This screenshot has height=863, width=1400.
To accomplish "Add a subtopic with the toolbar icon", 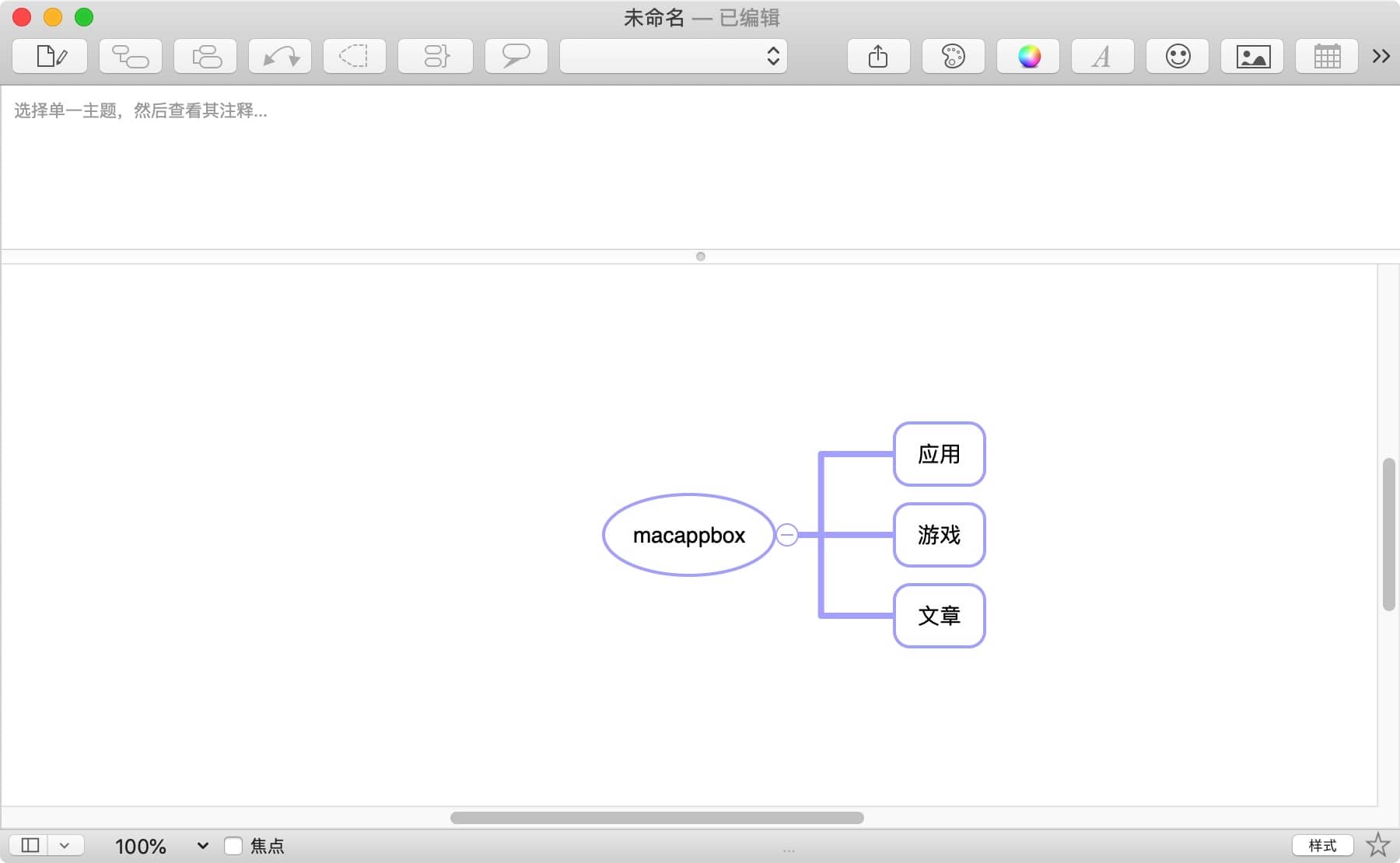I will [x=131, y=56].
